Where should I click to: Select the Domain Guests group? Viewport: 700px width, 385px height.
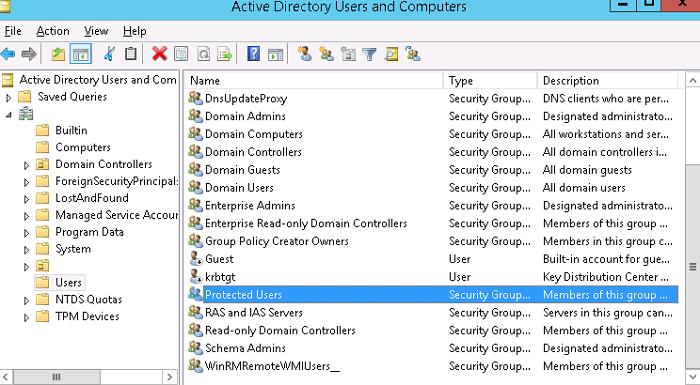click(242, 170)
